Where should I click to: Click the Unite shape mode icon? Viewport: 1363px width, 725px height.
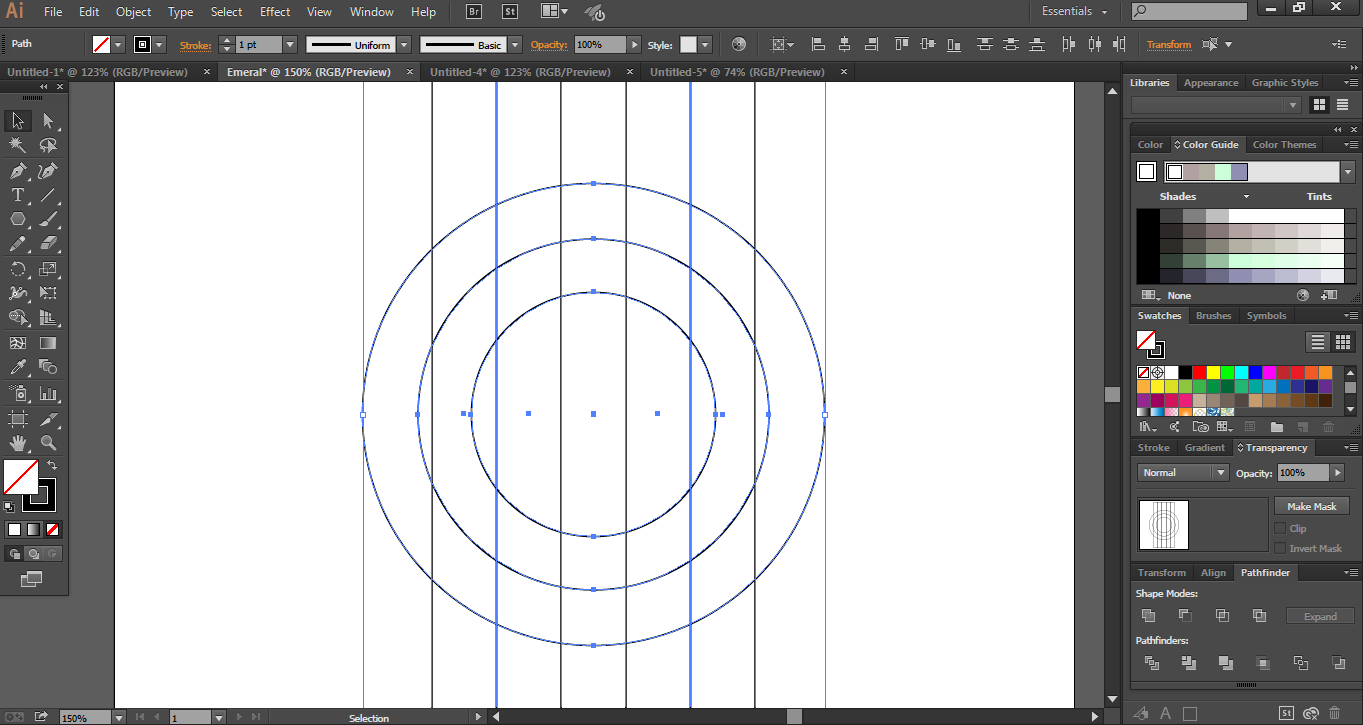tap(1148, 616)
